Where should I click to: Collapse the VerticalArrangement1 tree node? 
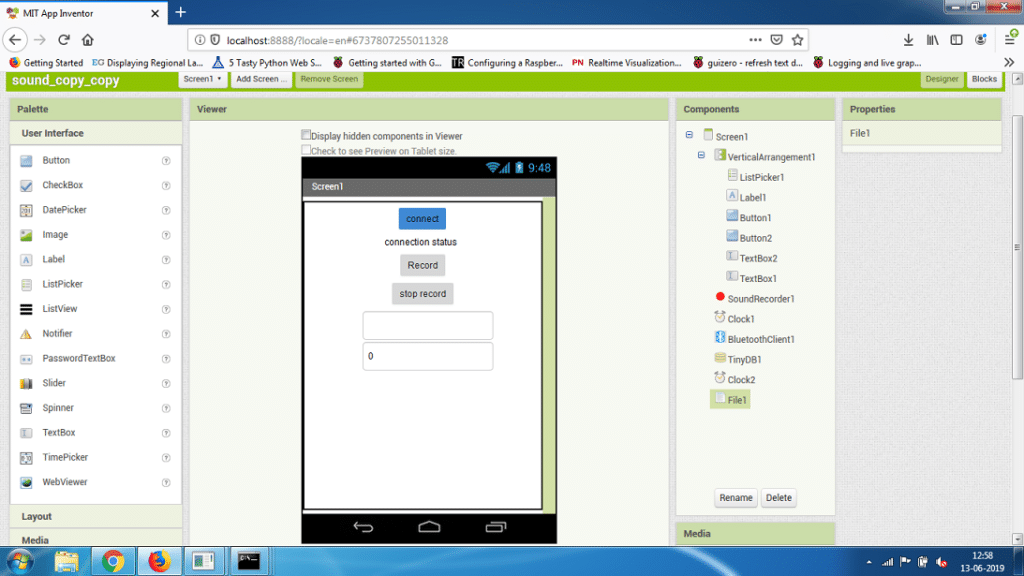coord(702,156)
